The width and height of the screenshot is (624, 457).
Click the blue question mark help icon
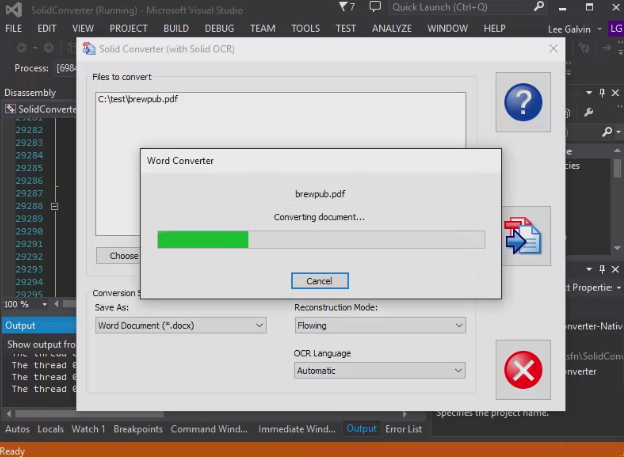pos(523,102)
